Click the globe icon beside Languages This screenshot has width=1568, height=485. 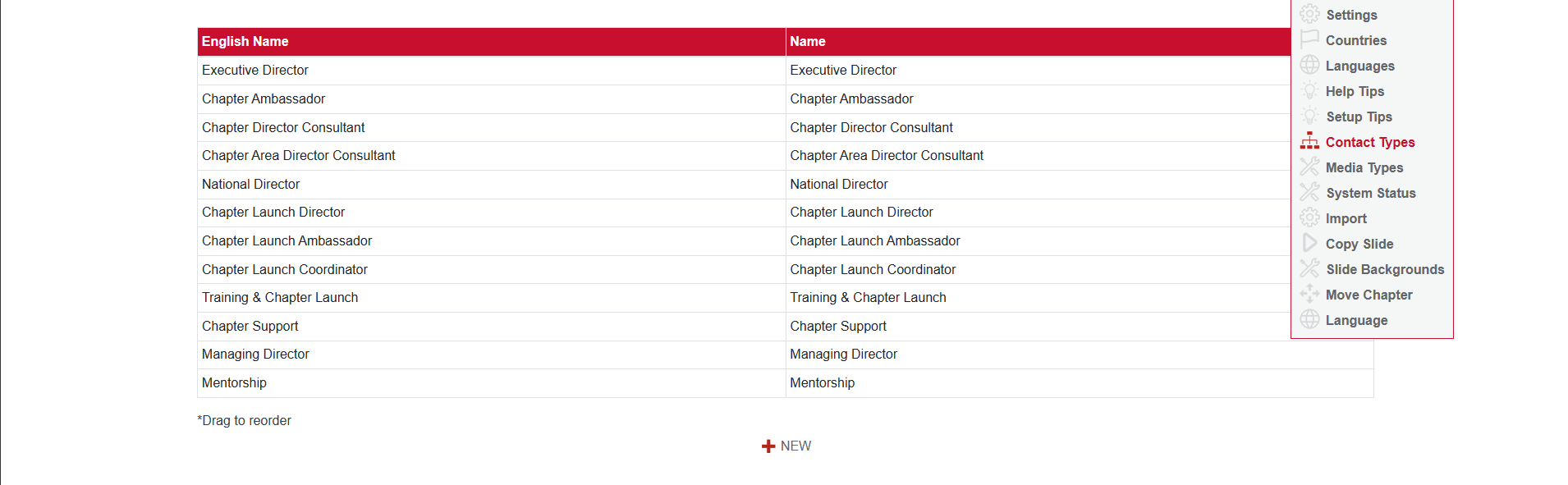coord(1309,66)
